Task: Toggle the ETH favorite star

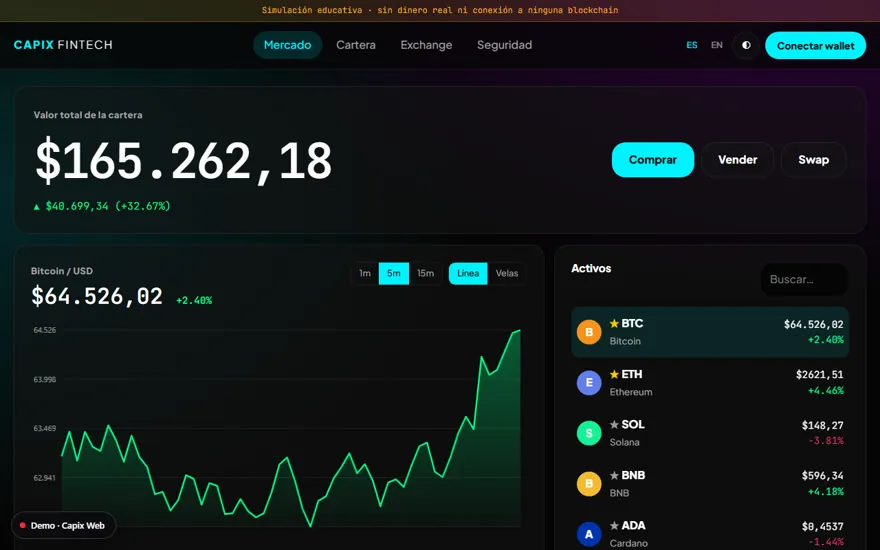Action: (614, 374)
